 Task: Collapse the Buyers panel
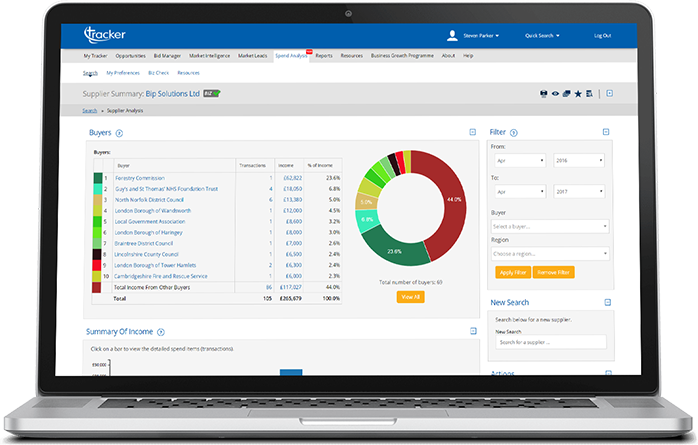pyautogui.click(x=473, y=132)
